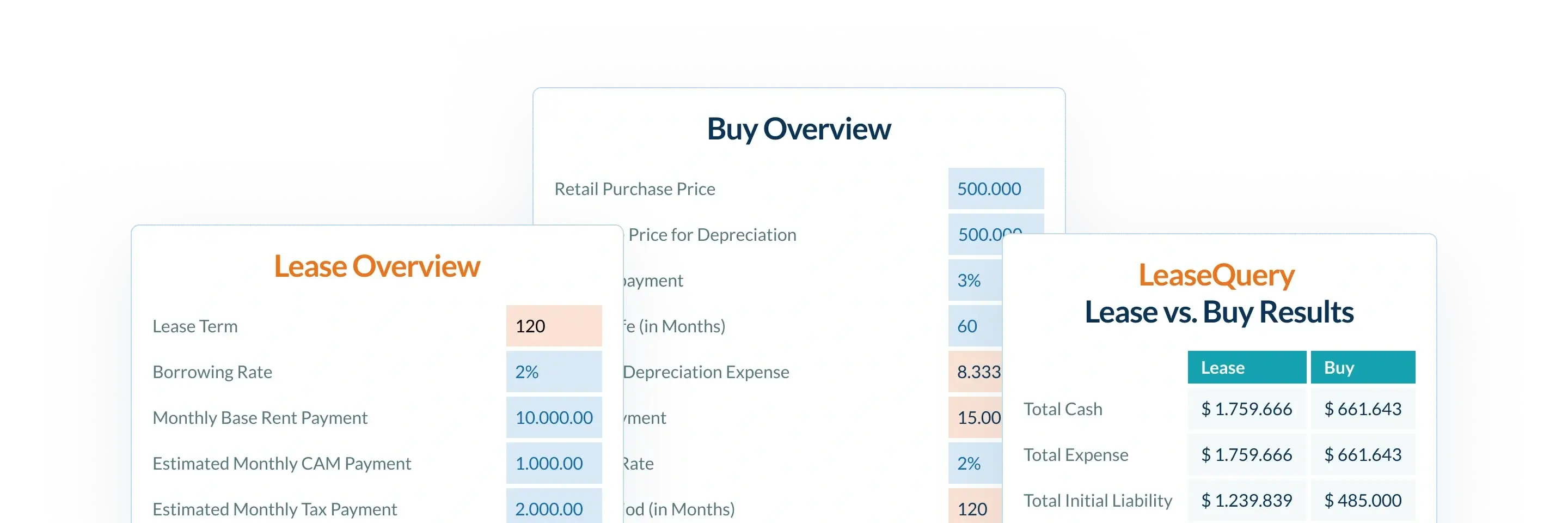Click the 2% Rate field in Buy Overview
Viewport: 1568px width, 523px height.
(x=974, y=463)
